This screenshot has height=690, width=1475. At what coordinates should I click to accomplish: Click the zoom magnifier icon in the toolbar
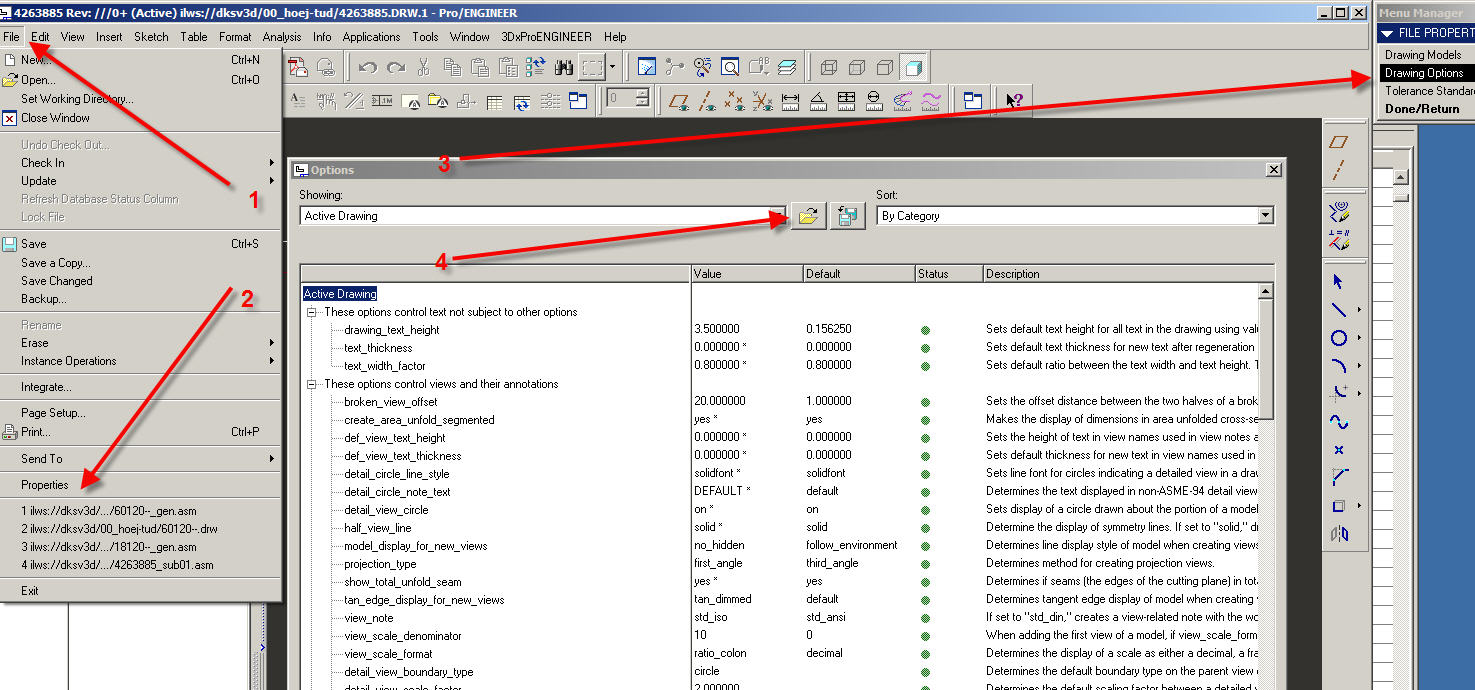(730, 67)
